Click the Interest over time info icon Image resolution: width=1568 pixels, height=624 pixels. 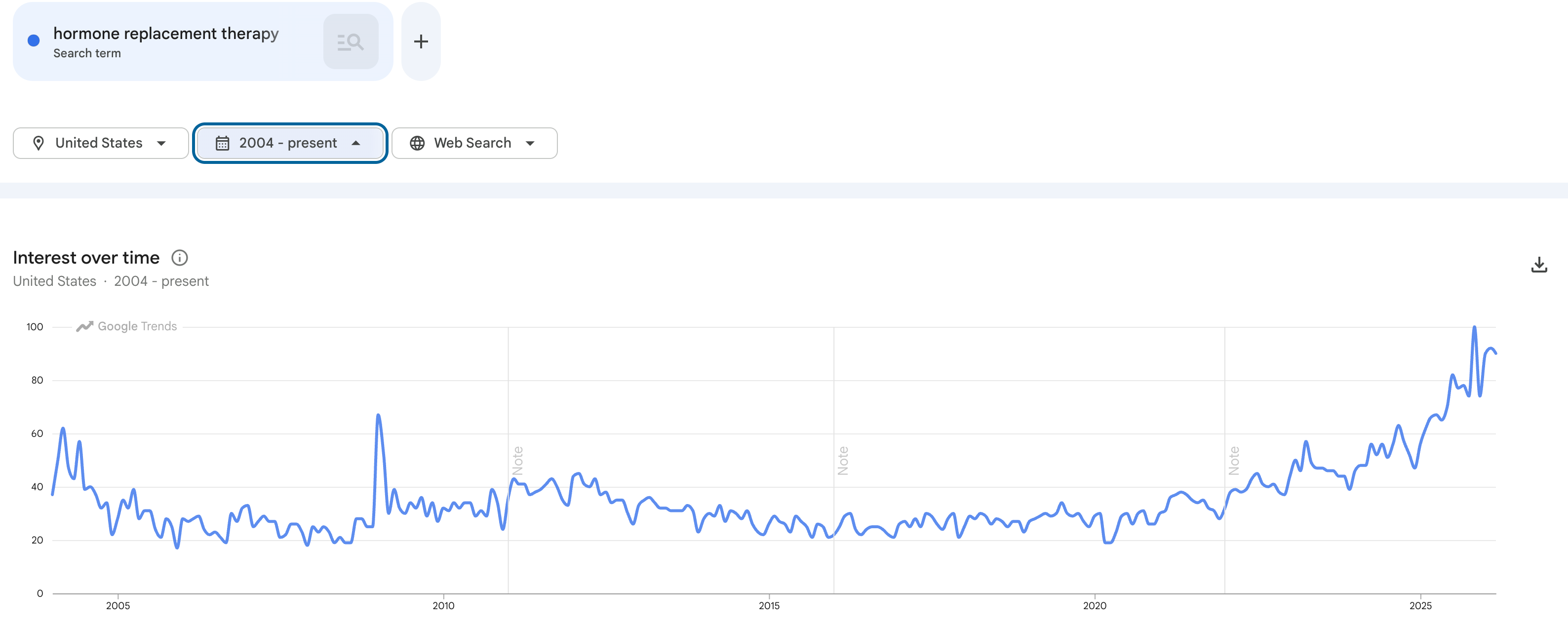(180, 258)
